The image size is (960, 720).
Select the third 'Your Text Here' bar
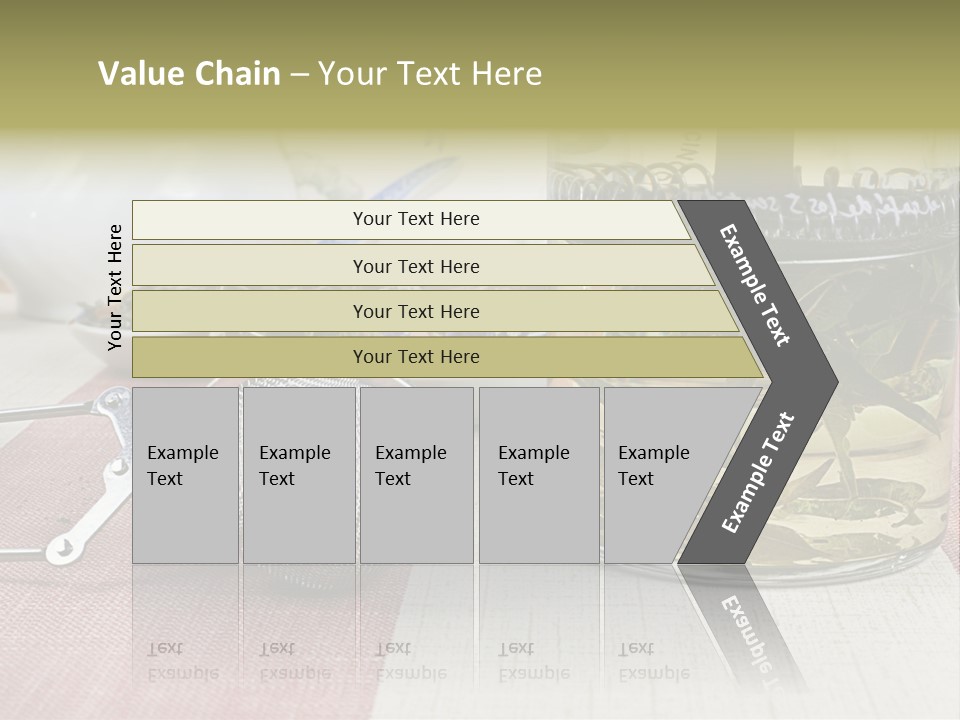435,311
